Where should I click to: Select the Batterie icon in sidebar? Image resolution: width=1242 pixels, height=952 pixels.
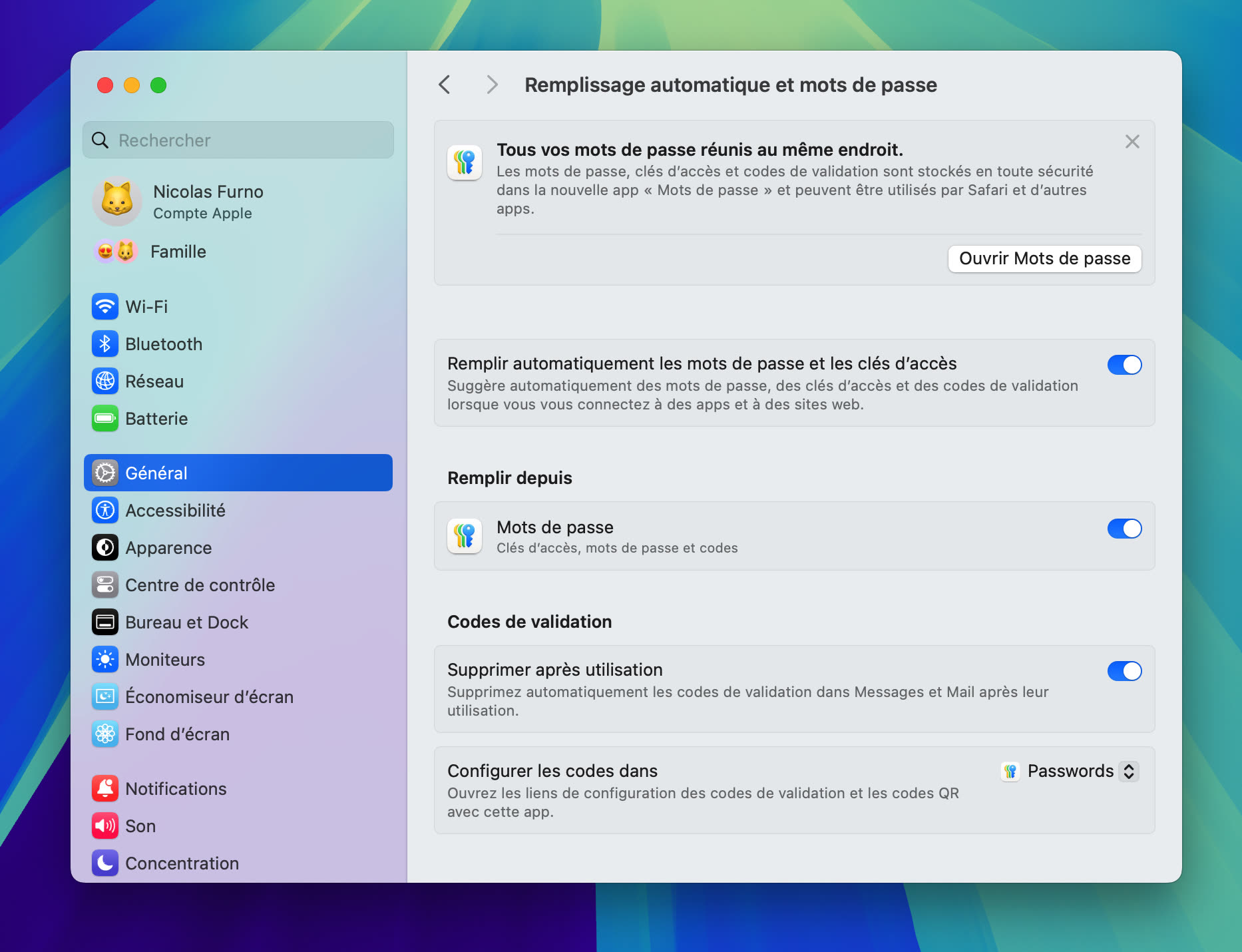[x=105, y=418]
